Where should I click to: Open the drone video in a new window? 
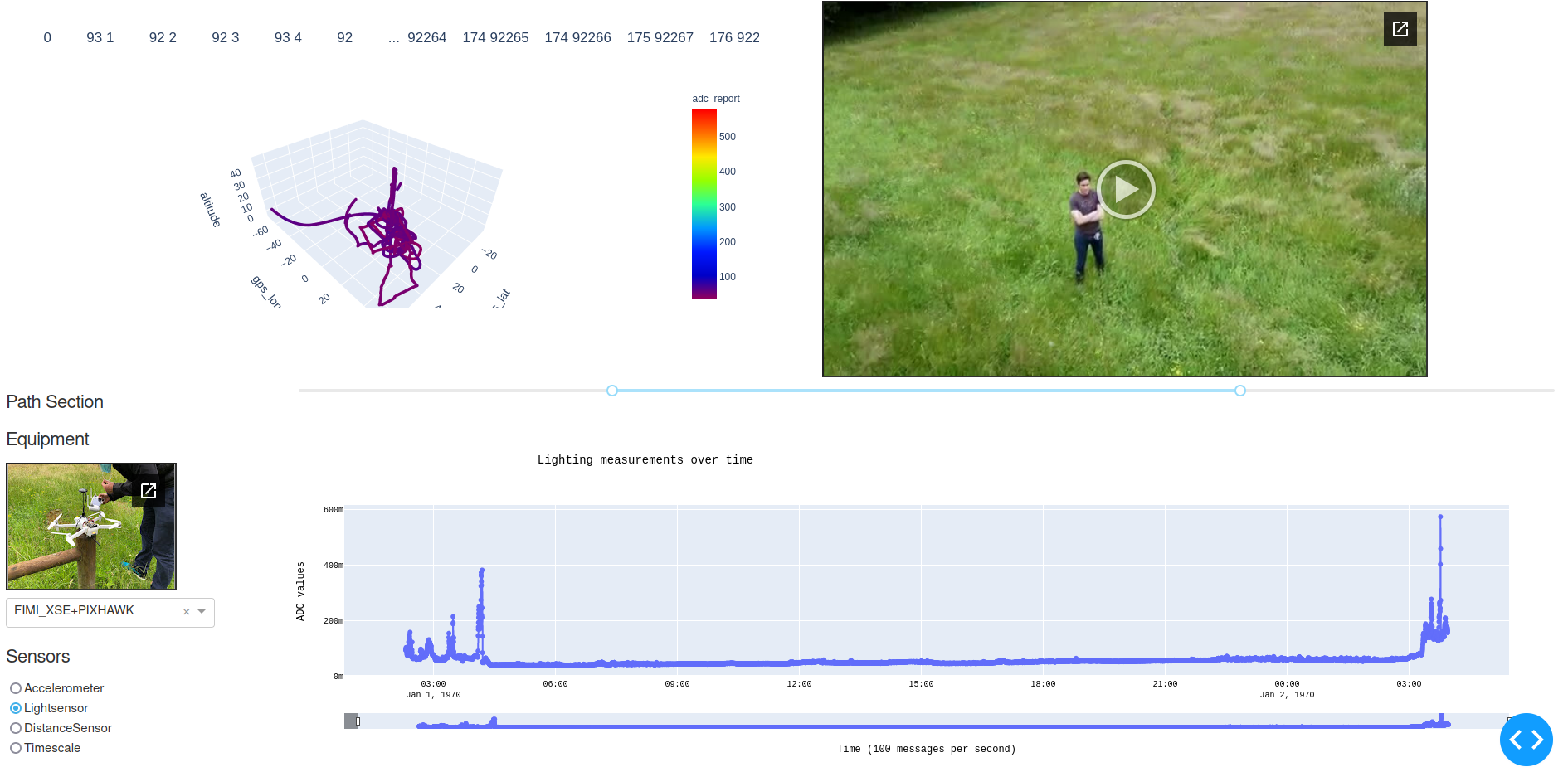[1400, 29]
